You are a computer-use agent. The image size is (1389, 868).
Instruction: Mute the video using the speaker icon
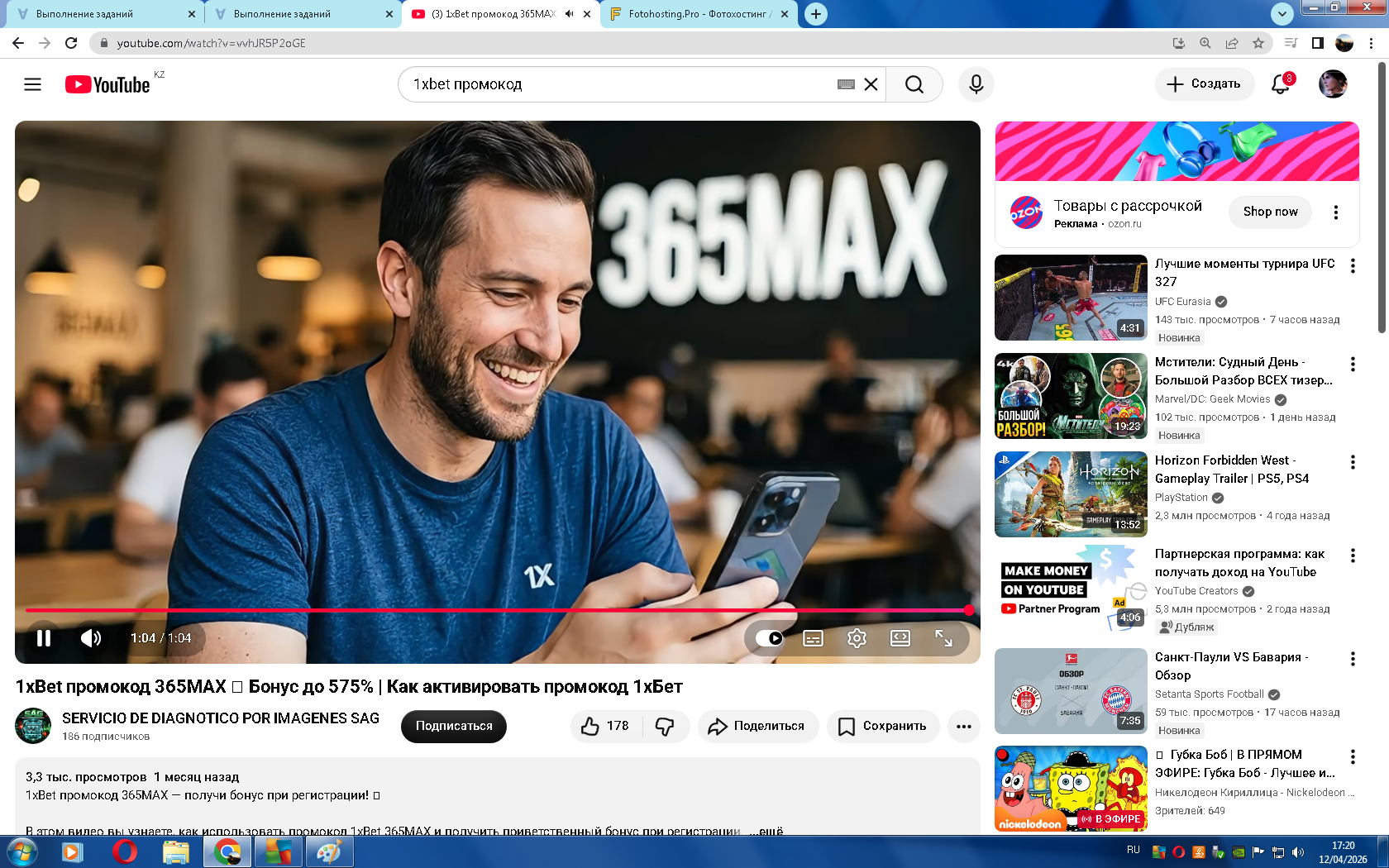[x=90, y=638]
